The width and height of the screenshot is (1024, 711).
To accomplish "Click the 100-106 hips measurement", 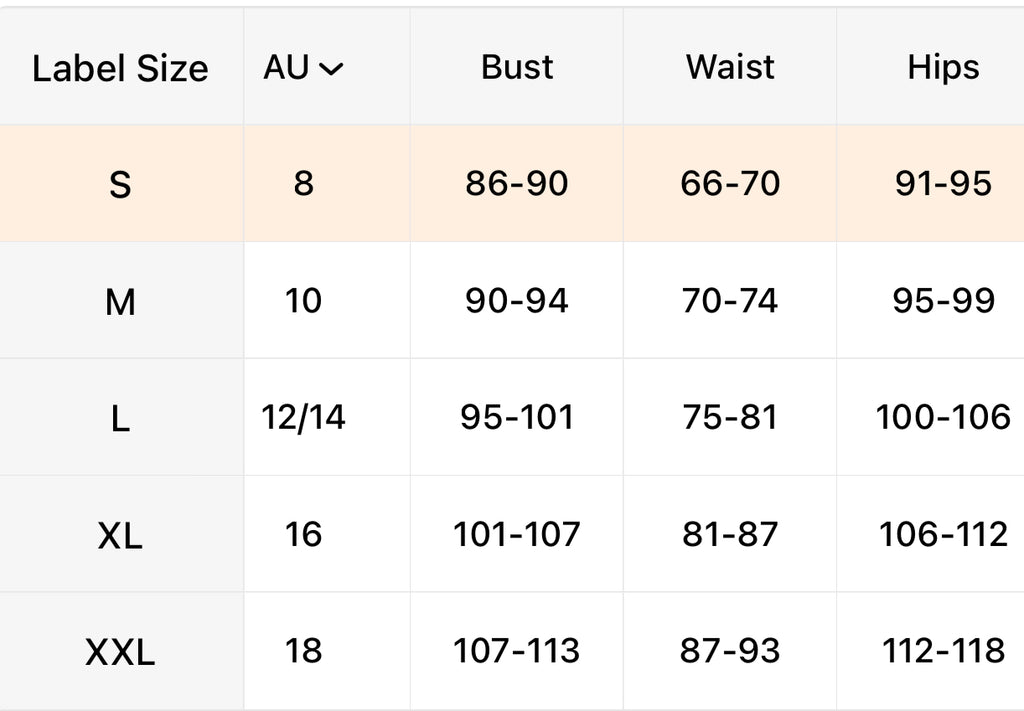I will [x=943, y=417].
